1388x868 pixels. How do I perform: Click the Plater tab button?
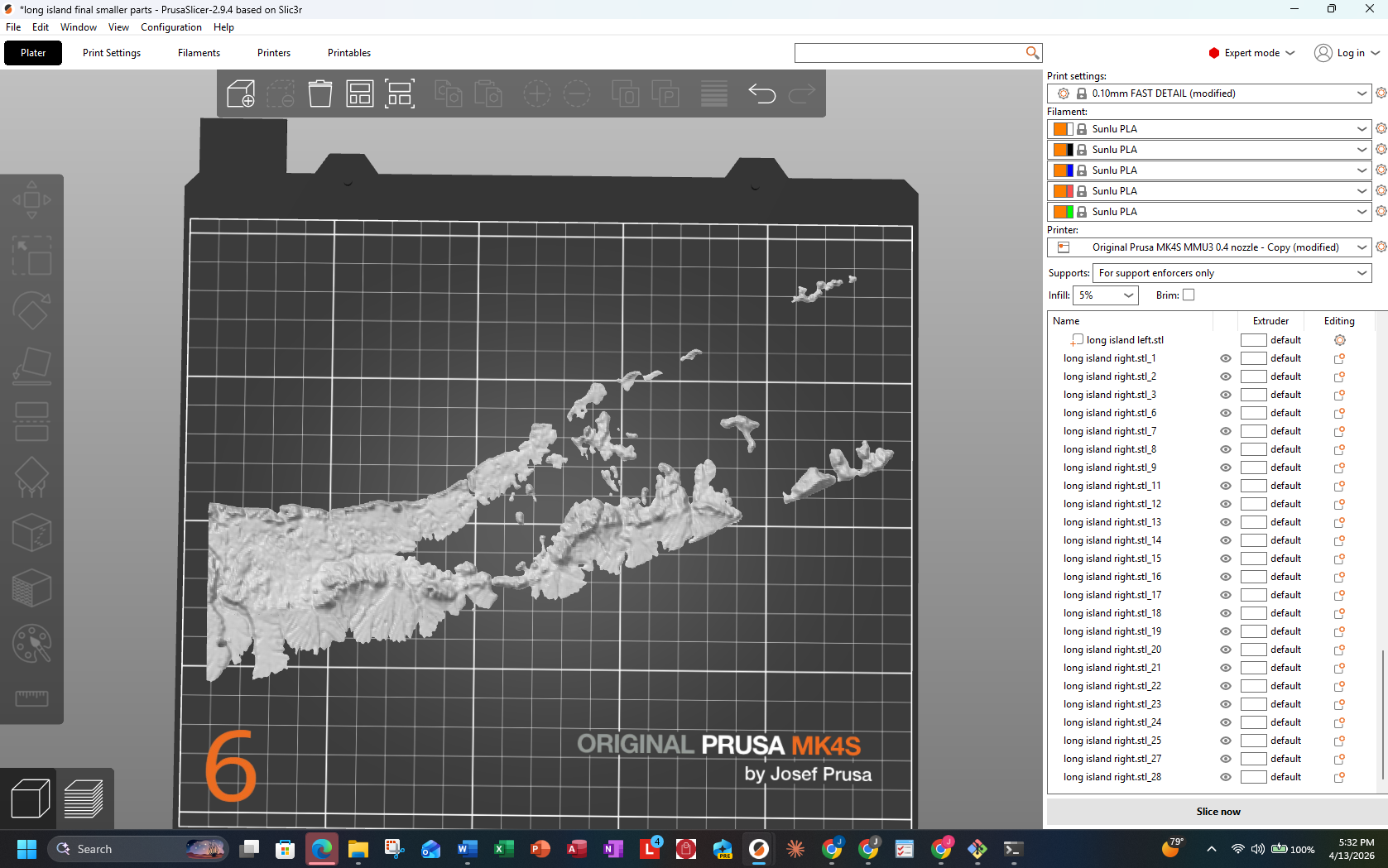(33, 53)
